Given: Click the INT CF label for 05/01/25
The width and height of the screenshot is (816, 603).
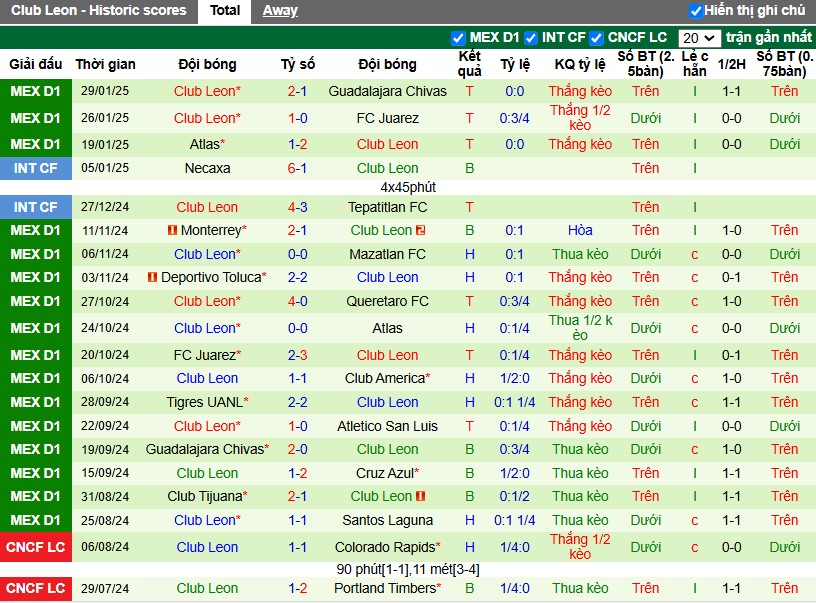Looking at the screenshot, I should (35, 168).
